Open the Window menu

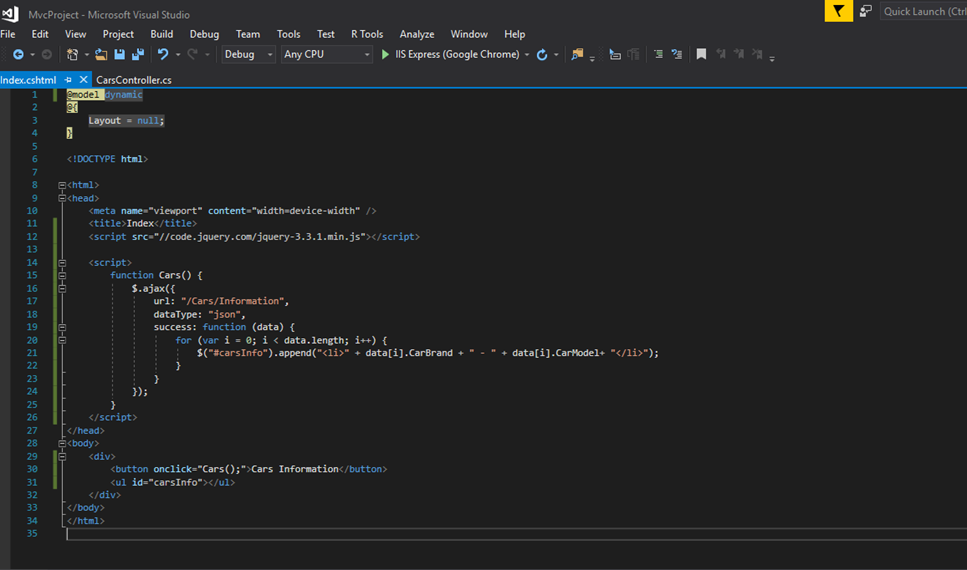[x=469, y=34]
